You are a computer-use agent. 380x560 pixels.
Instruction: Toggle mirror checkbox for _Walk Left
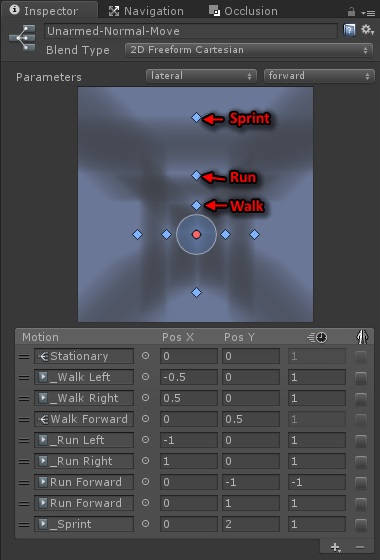pyautogui.click(x=361, y=378)
